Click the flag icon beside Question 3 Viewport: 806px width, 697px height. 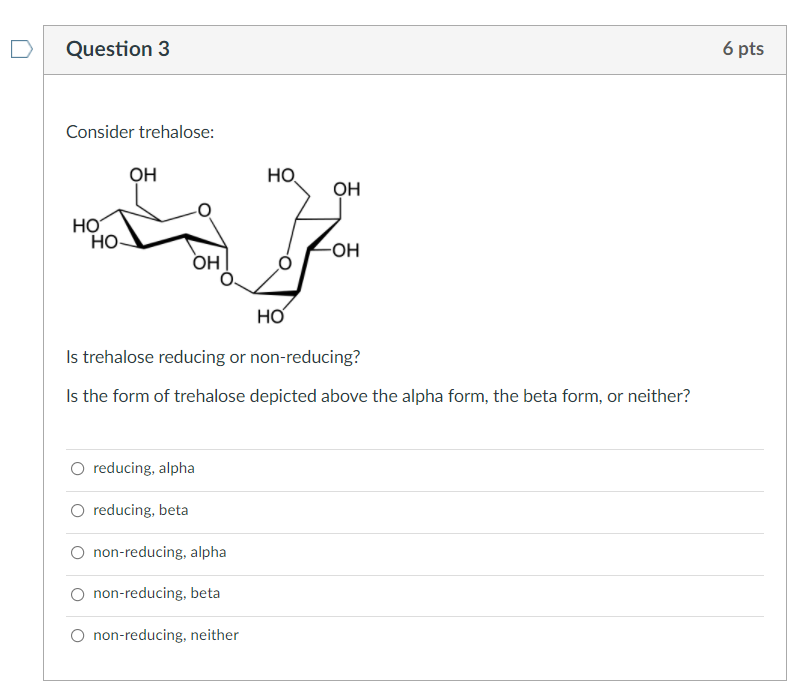(22, 47)
